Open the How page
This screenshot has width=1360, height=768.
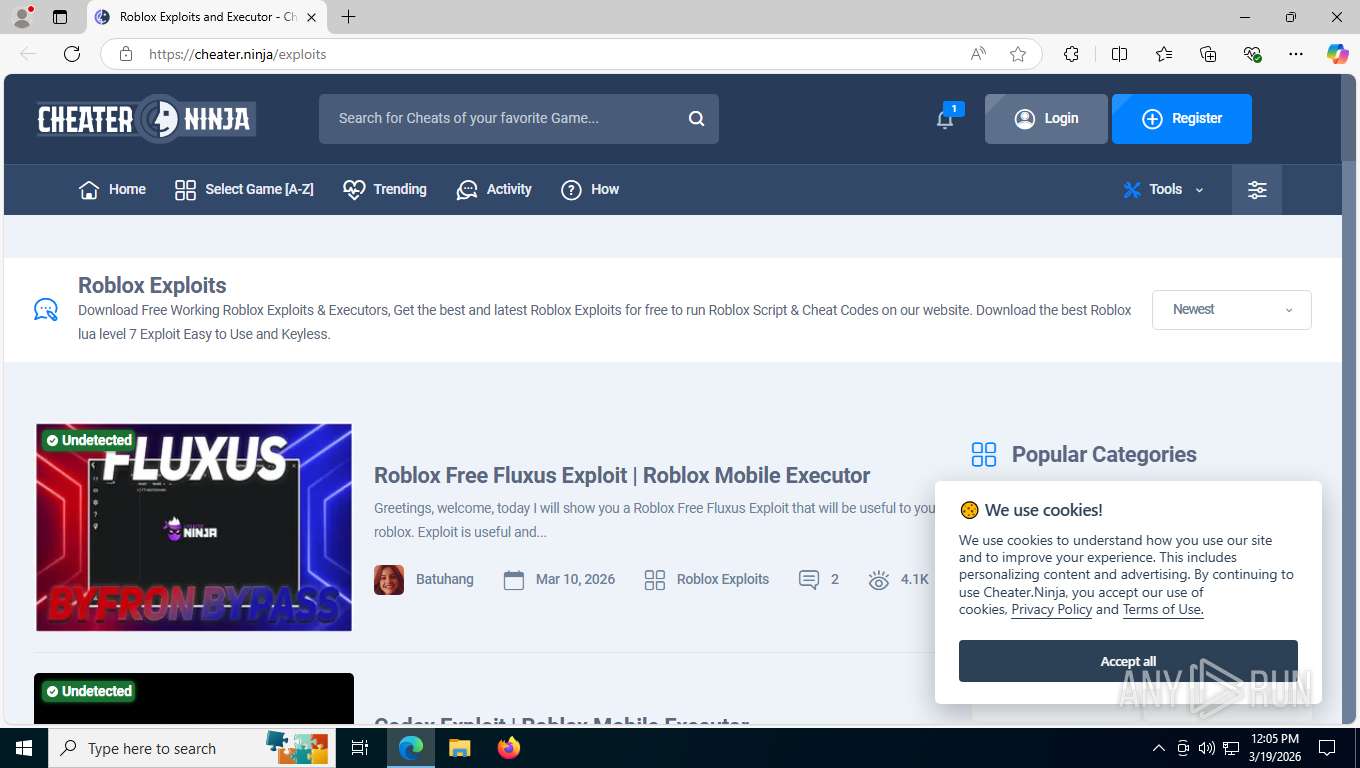[590, 190]
